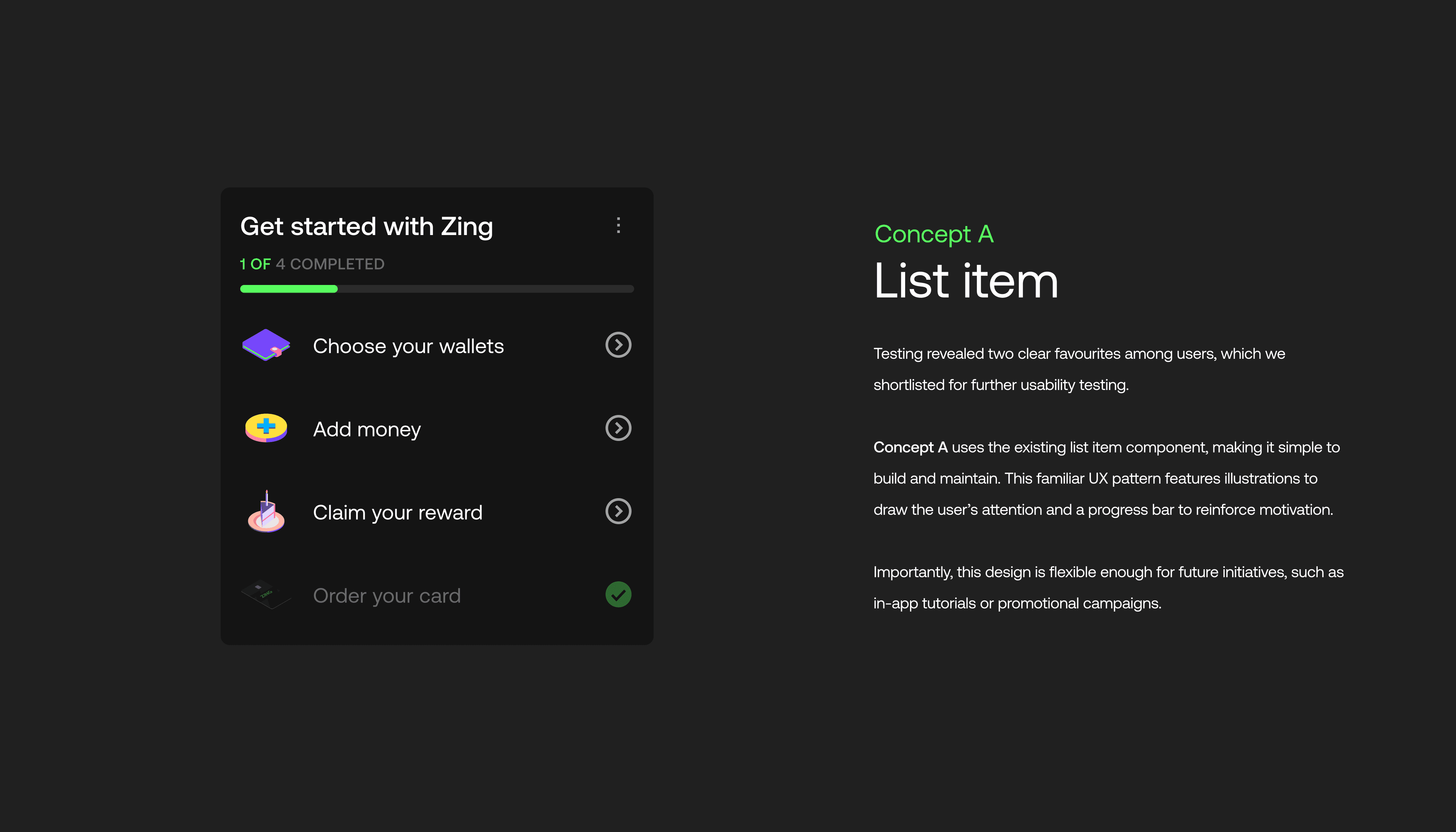Click the green filled progress bar segment
This screenshot has height=832, width=1456.
(x=288, y=289)
